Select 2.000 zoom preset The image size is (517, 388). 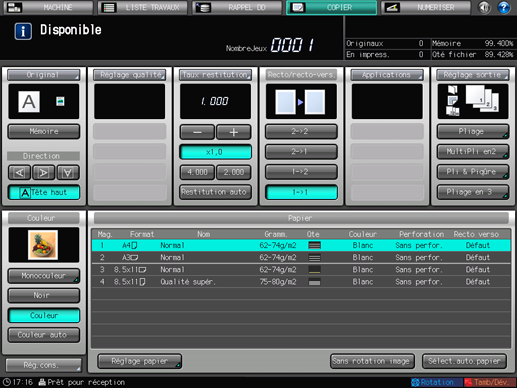(233, 172)
